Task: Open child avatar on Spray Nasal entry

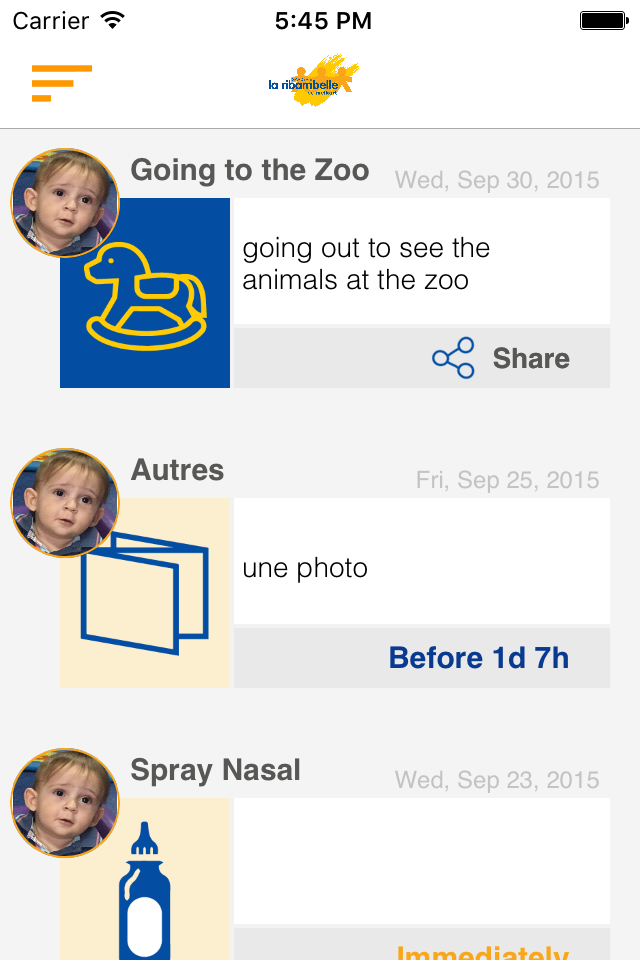Action: click(x=65, y=803)
